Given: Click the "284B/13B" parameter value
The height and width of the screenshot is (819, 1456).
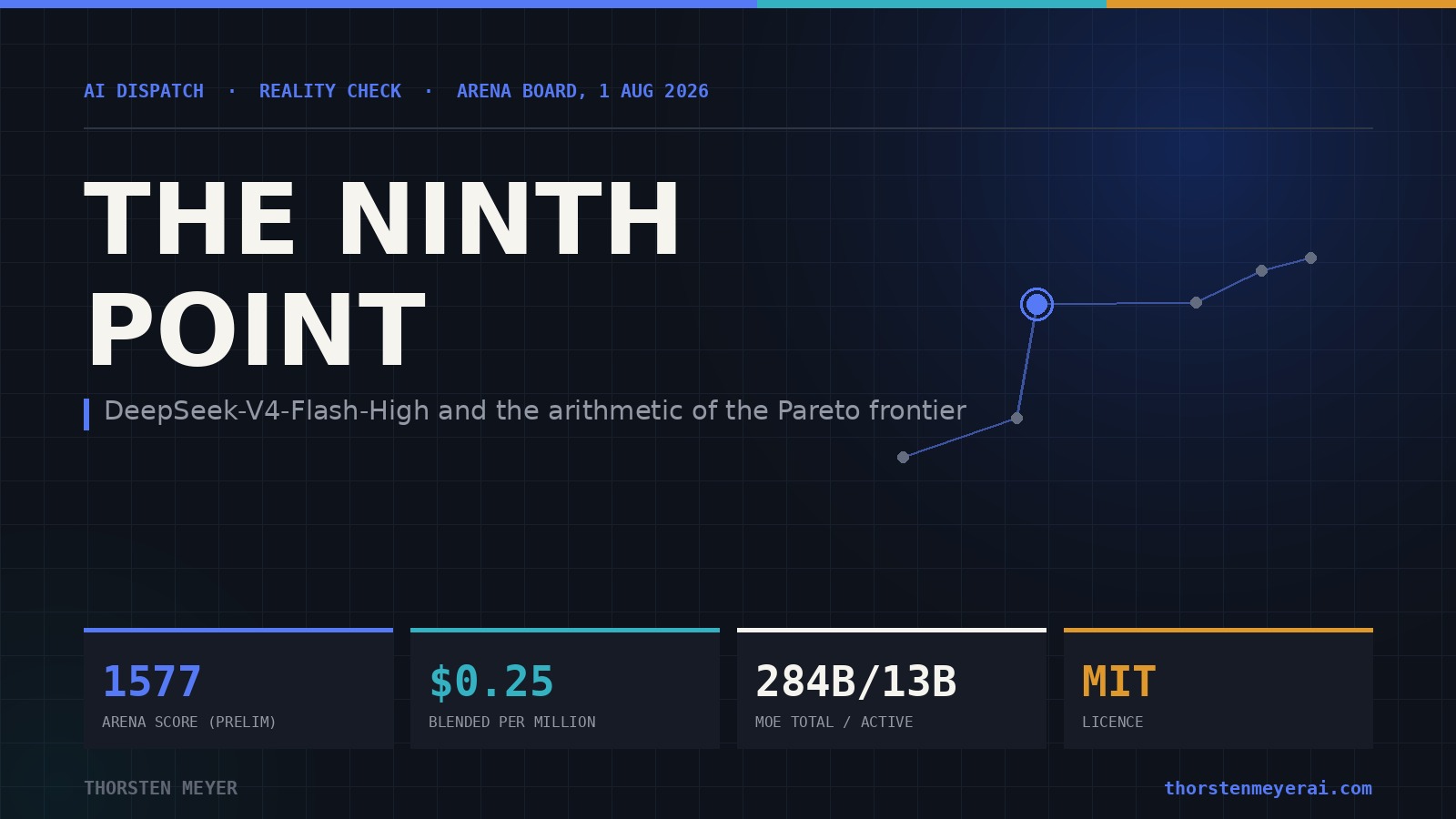Looking at the screenshot, I should tap(856, 682).
